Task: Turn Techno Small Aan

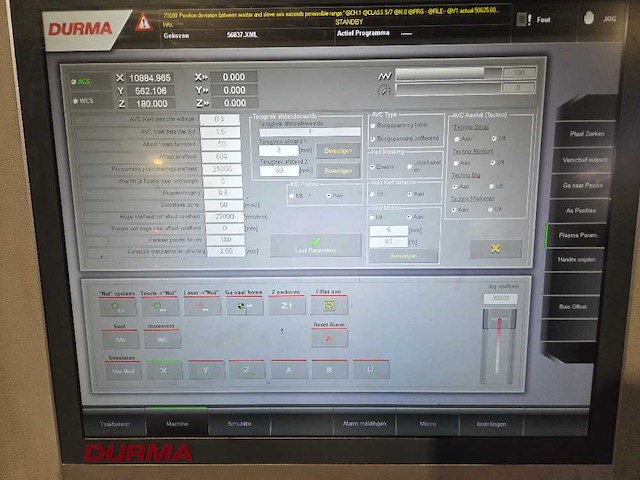Action: pos(457,139)
